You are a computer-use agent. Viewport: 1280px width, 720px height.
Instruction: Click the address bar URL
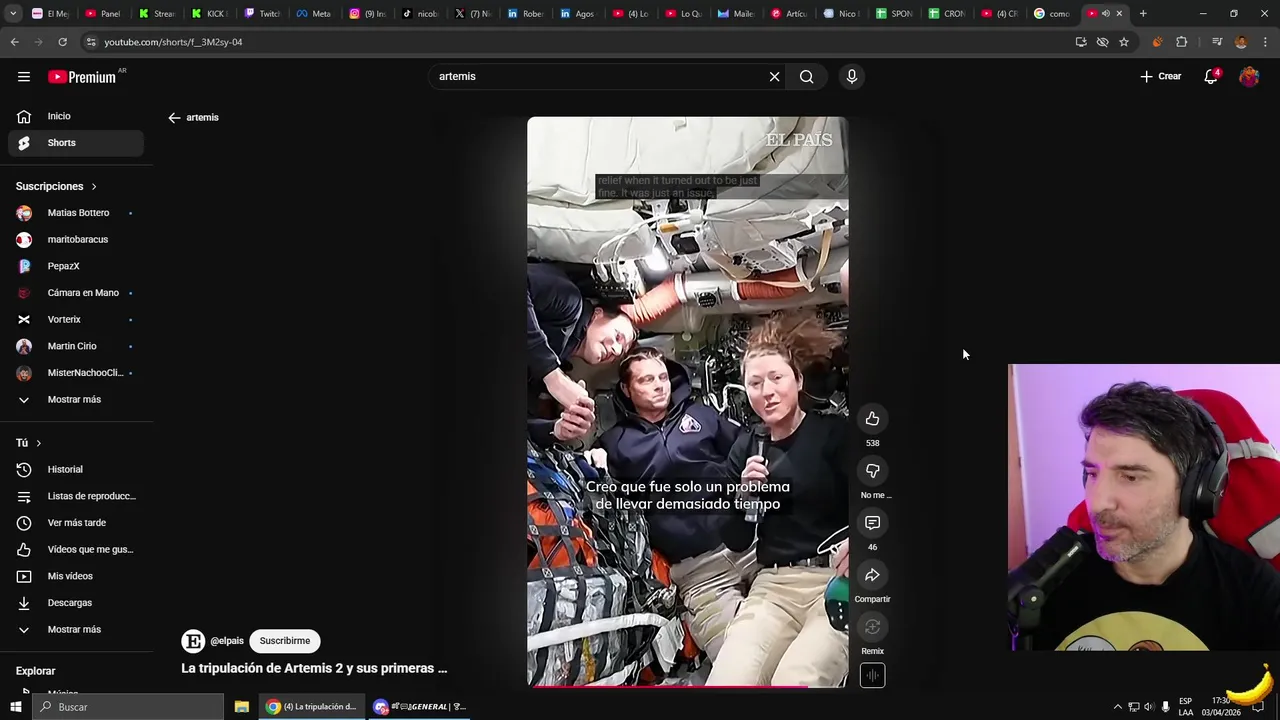(173, 42)
